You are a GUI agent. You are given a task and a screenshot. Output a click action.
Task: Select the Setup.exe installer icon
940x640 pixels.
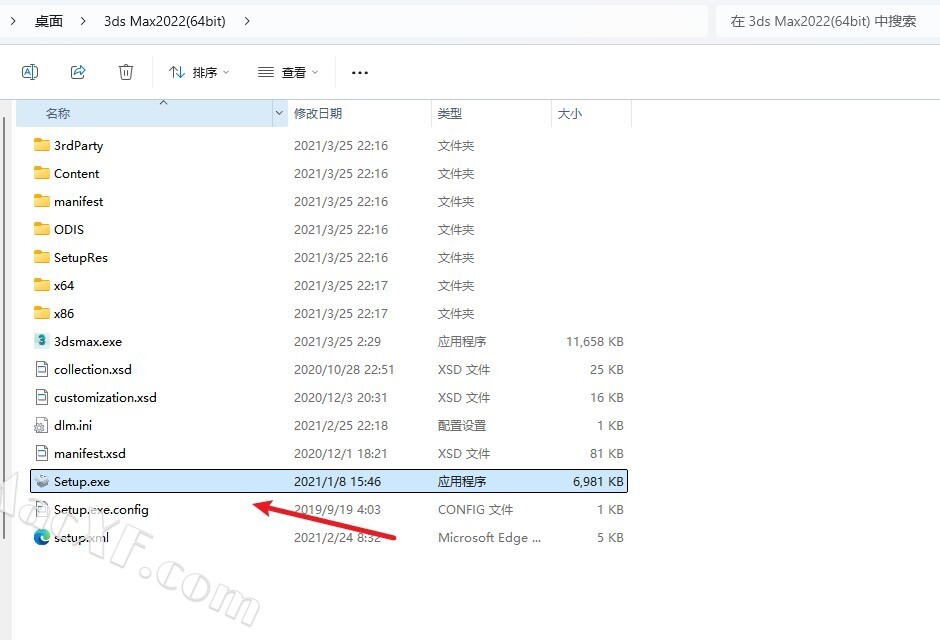[41, 481]
